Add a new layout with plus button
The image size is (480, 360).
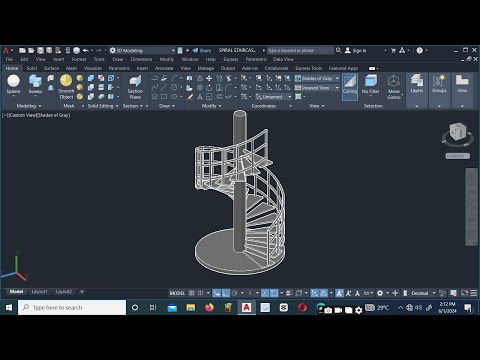82,292
